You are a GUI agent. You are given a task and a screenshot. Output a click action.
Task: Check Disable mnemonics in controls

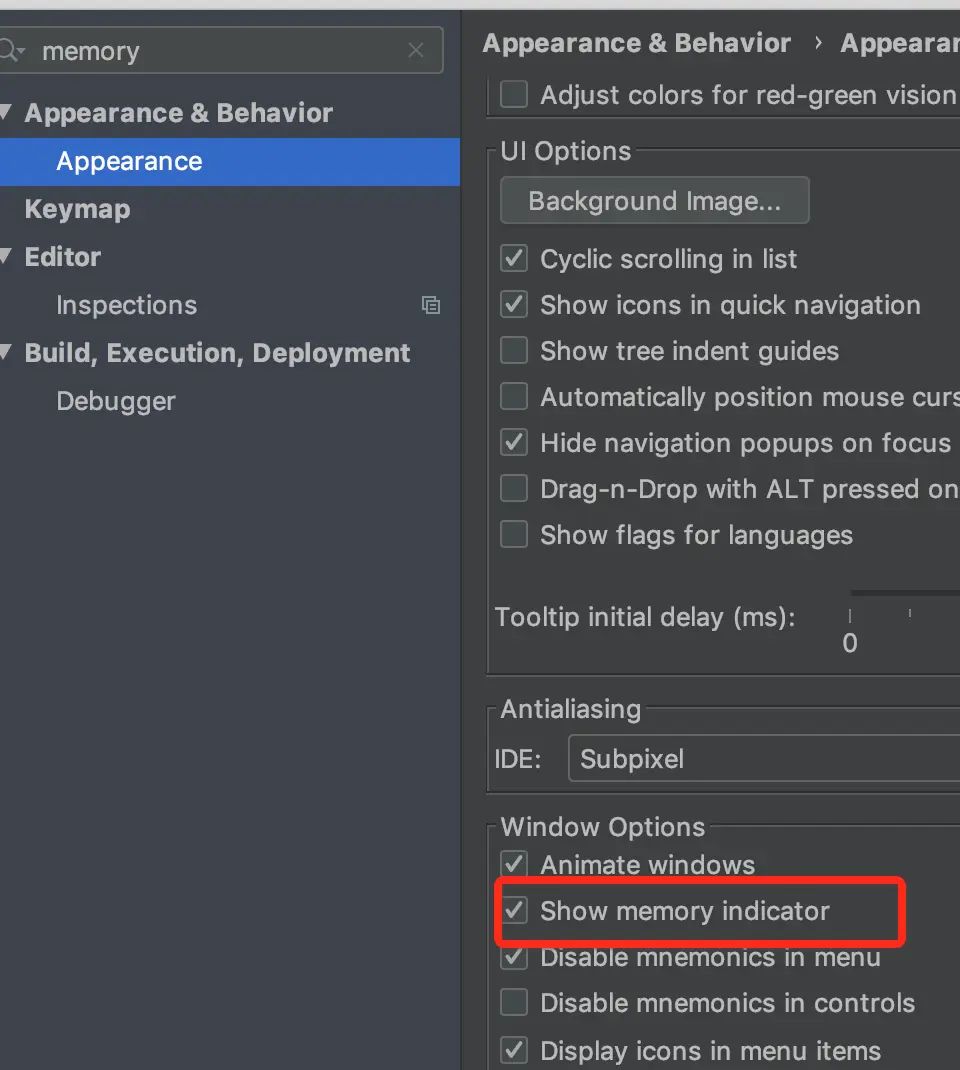tap(514, 1003)
